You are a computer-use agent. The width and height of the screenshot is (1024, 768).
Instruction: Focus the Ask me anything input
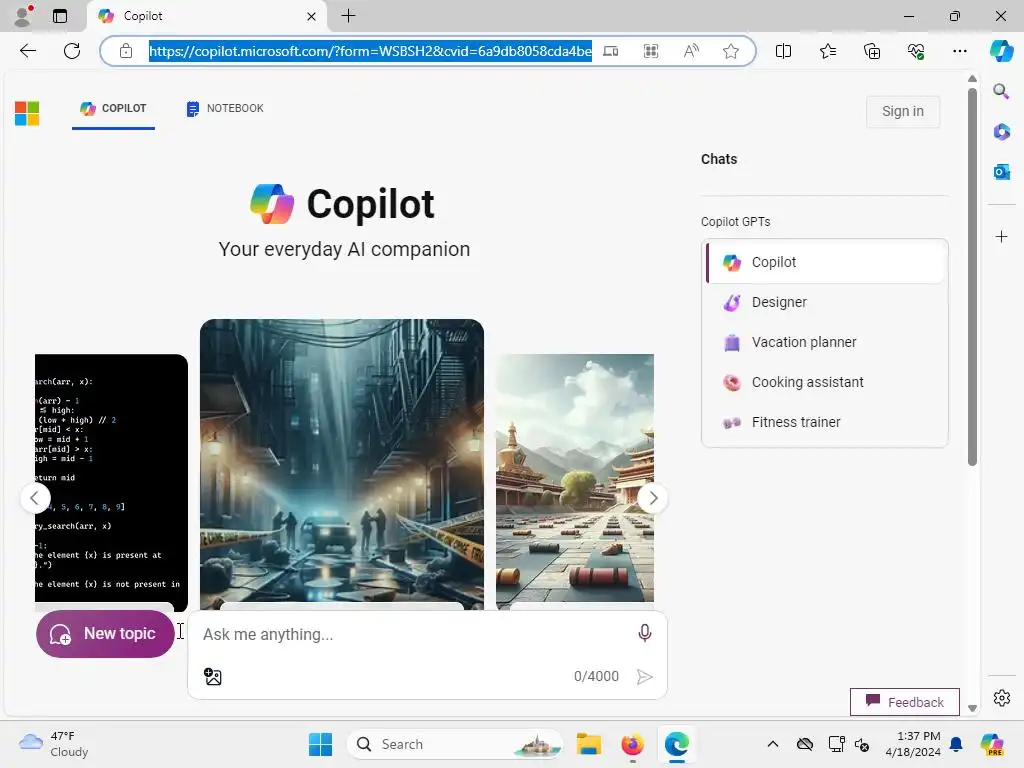click(x=411, y=634)
